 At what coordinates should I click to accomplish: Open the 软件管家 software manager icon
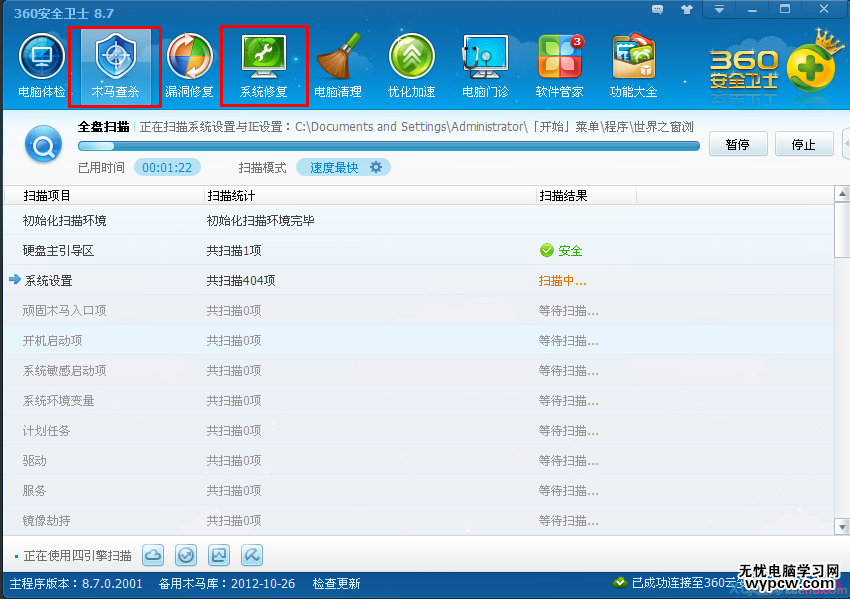click(559, 66)
